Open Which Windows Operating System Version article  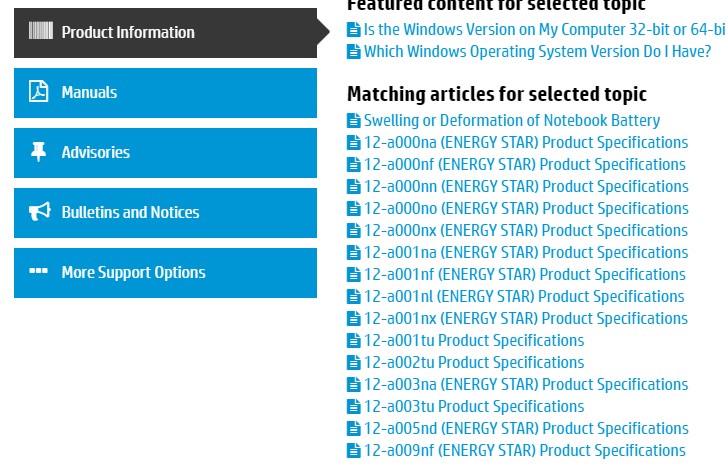[537, 51]
